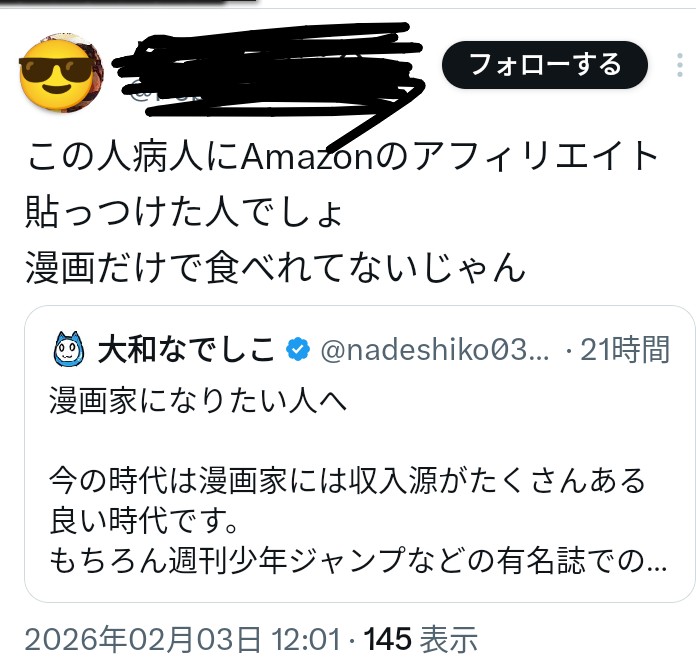Viewport: 696px width, 672px height.
Task: Click the フォローする follow button
Action: click(545, 65)
